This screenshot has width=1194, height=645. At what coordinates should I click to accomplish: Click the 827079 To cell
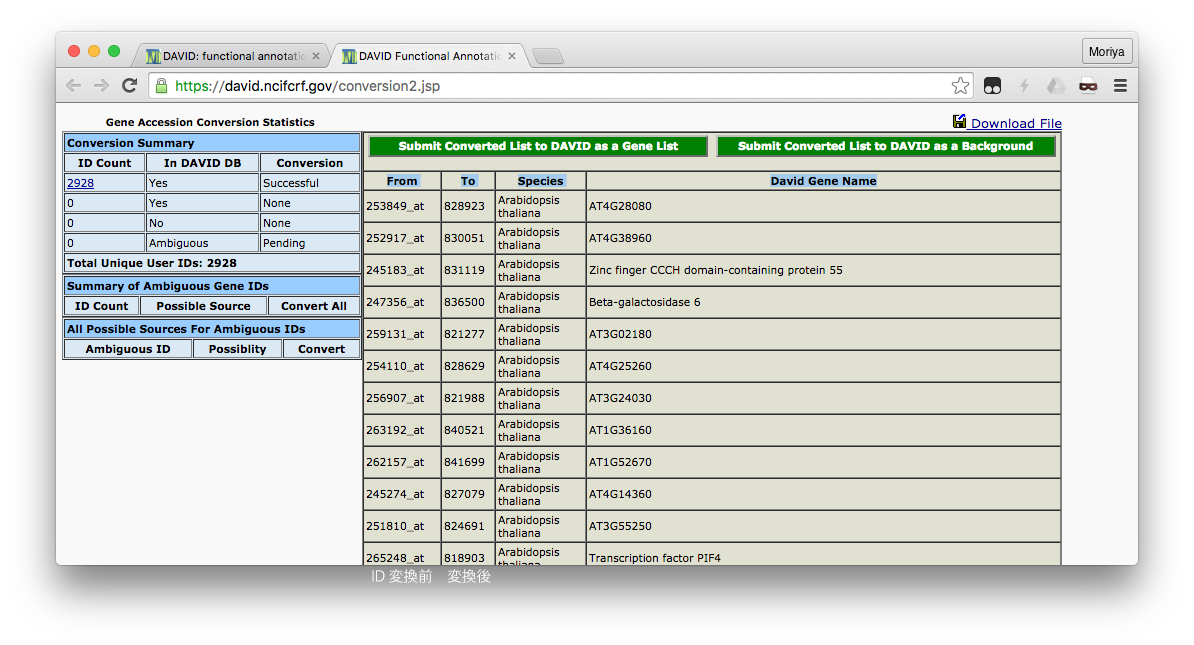tap(468, 494)
